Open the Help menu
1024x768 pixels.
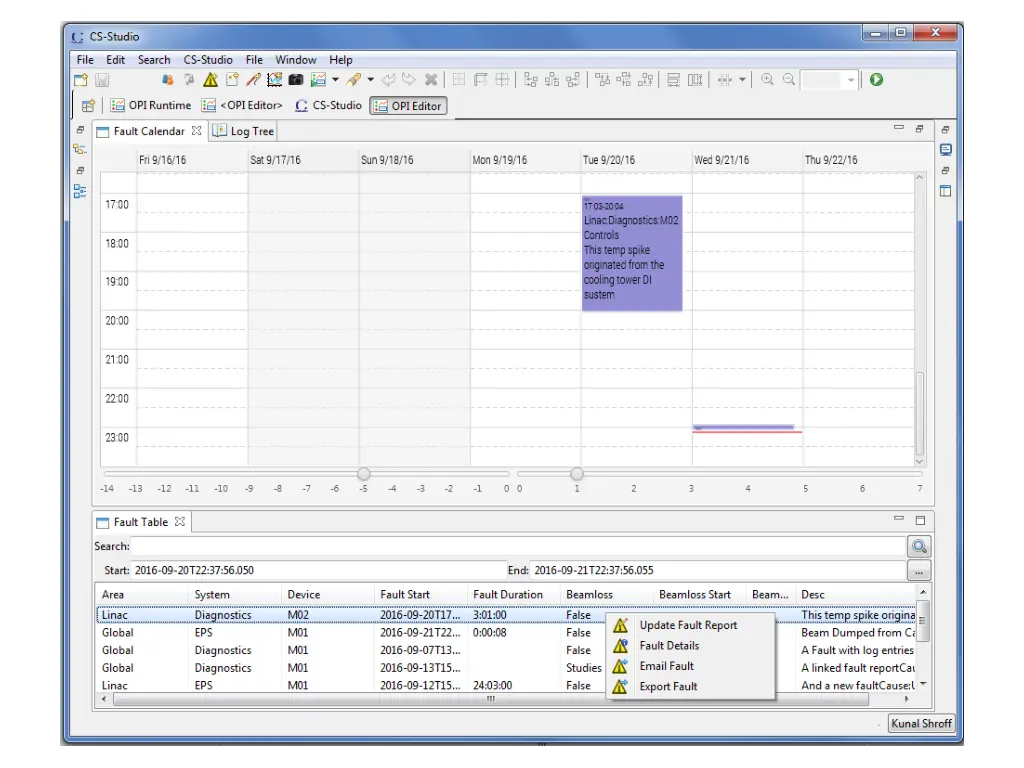pos(340,59)
